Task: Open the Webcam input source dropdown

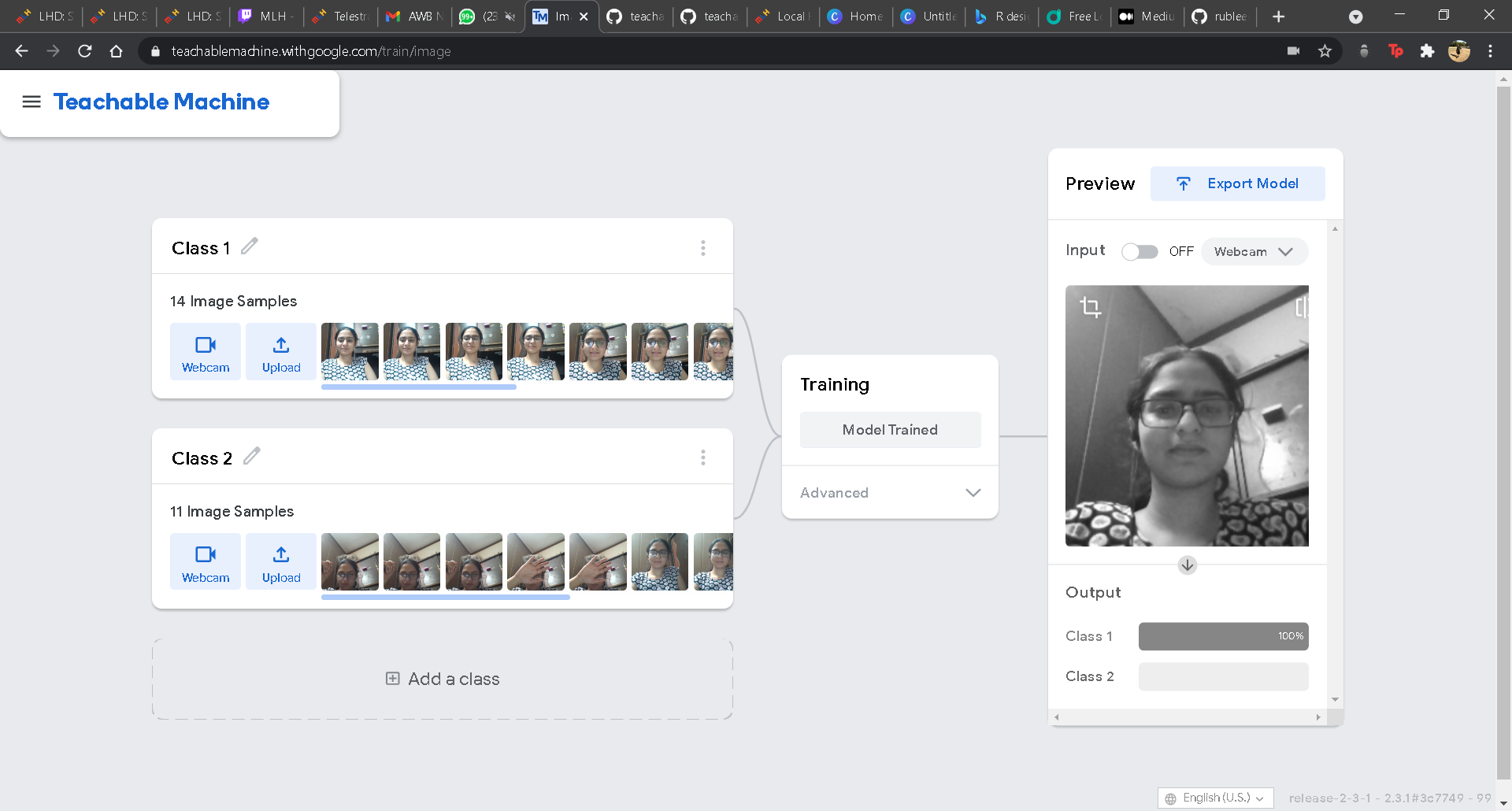Action: 1254,252
